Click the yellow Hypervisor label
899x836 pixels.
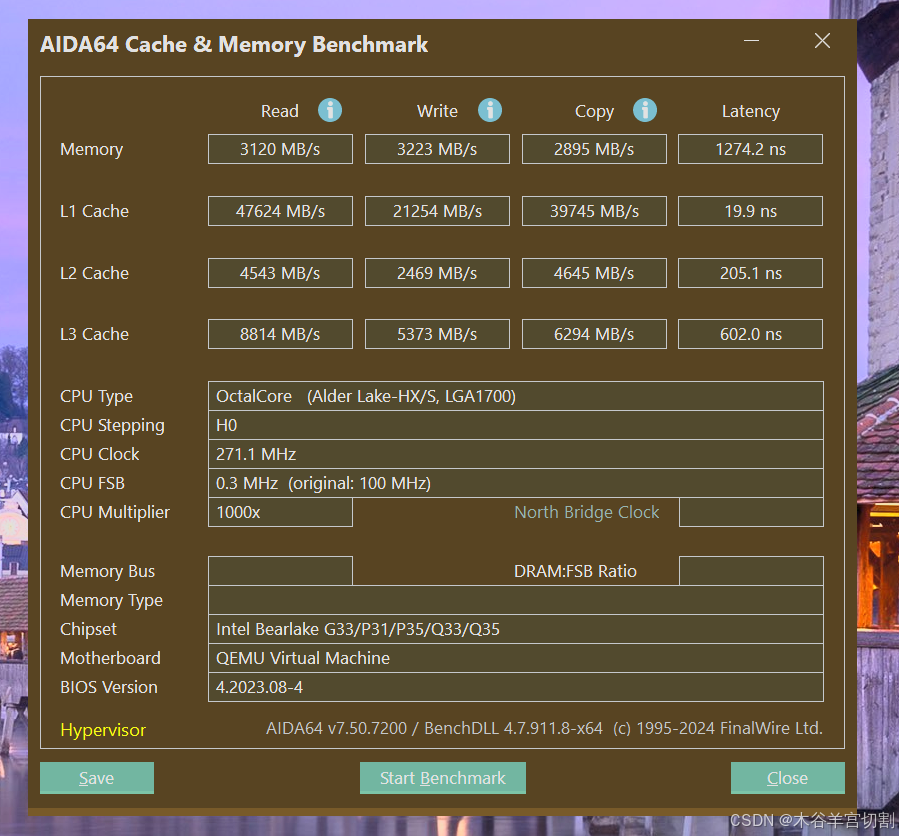click(103, 730)
